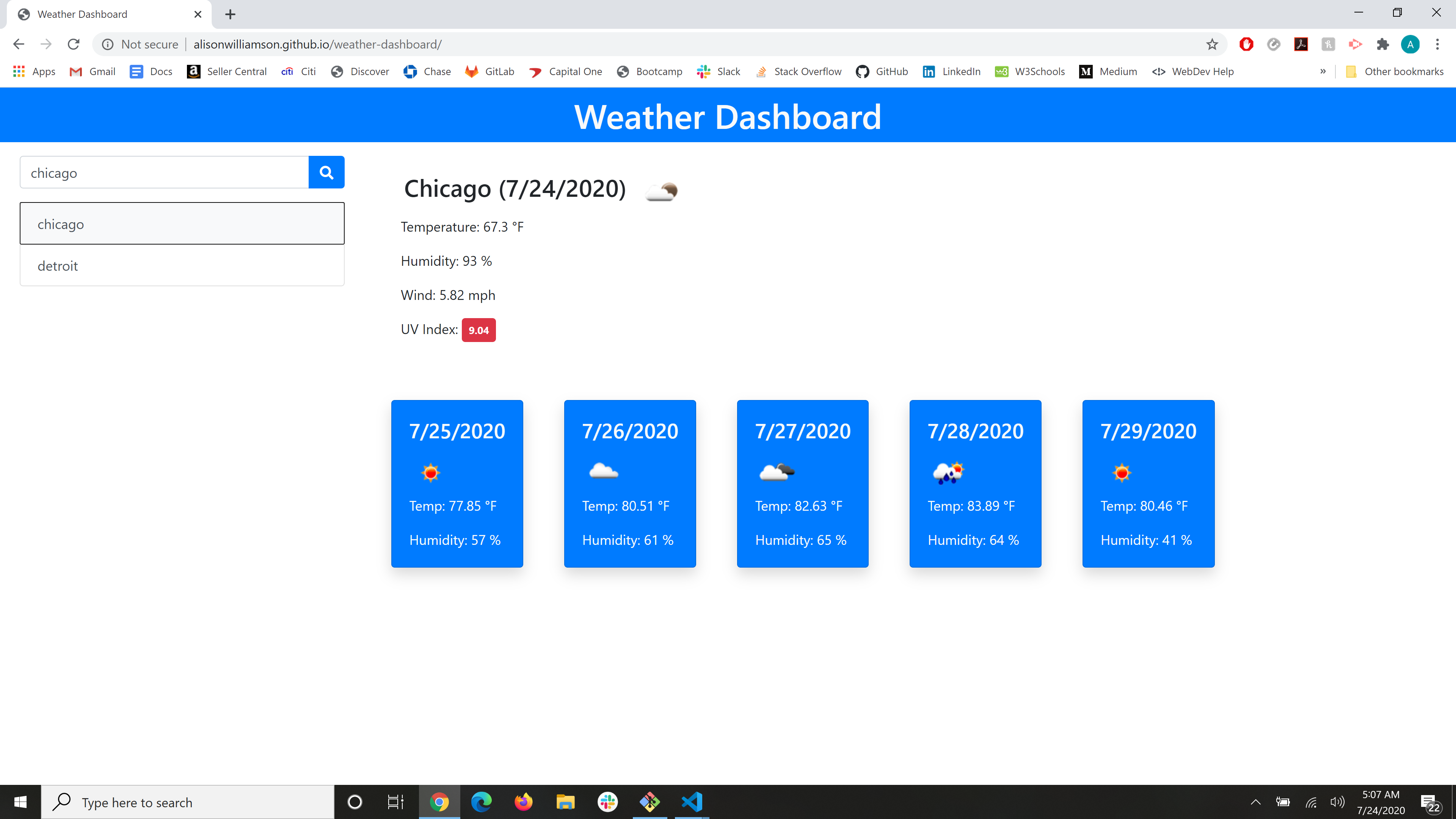
Task: Open the profile avatar A menu
Action: 1410,44
